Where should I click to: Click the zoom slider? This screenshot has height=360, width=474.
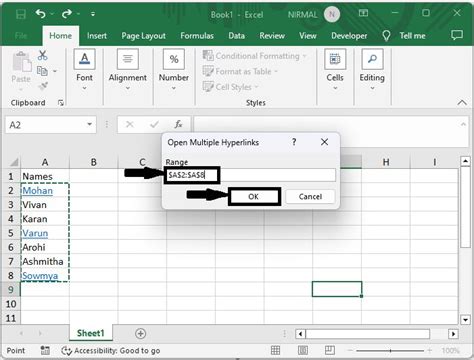point(390,351)
